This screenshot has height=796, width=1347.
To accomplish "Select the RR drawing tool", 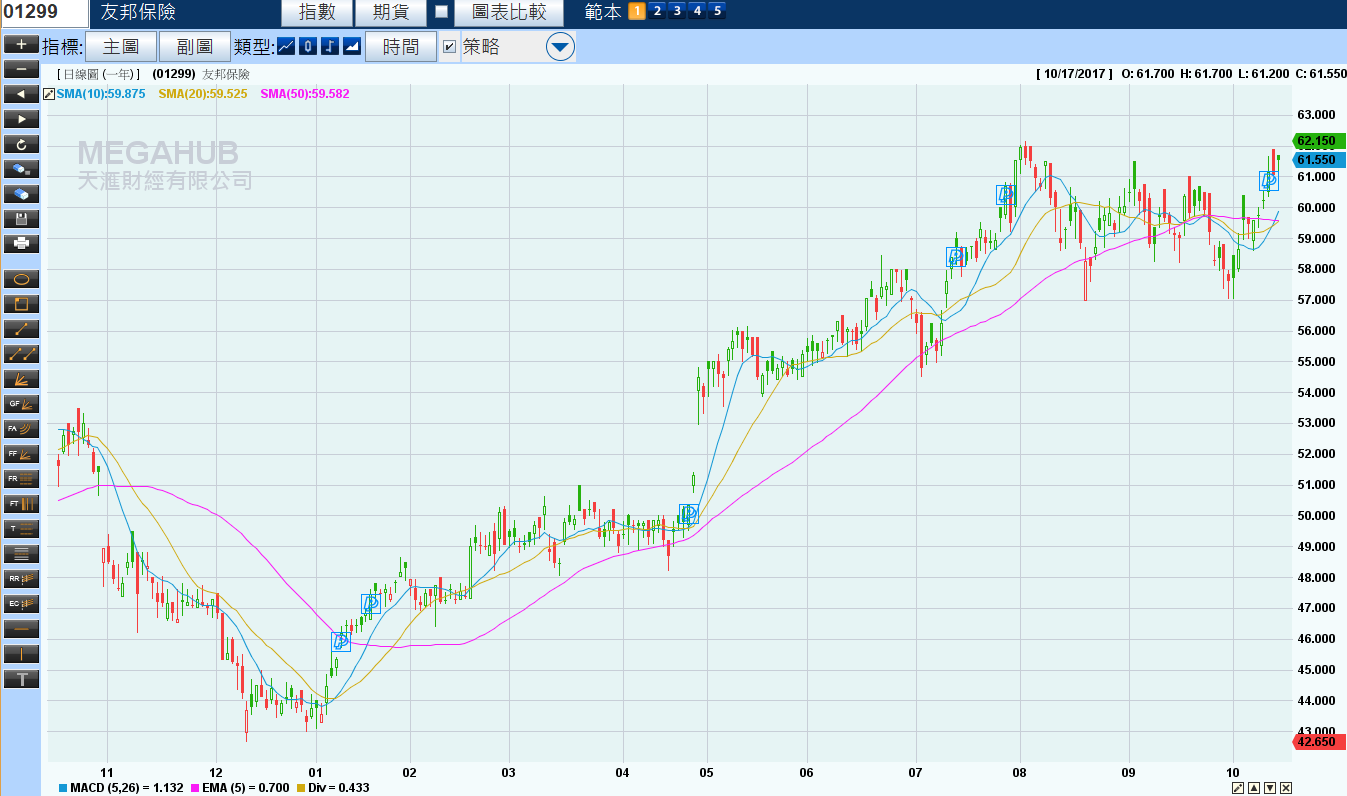I will 22,578.
